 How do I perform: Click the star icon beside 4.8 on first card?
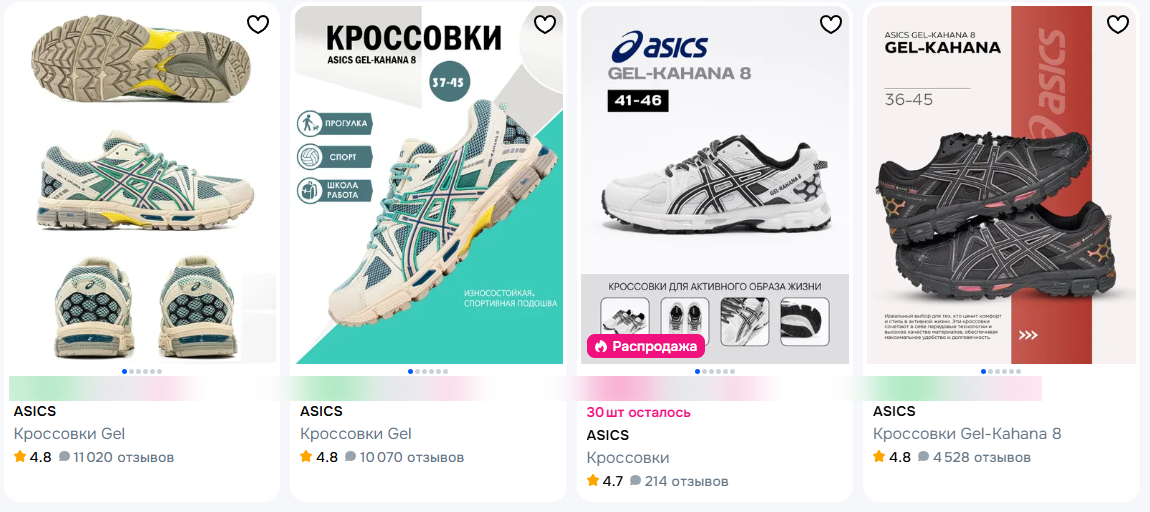[20, 457]
